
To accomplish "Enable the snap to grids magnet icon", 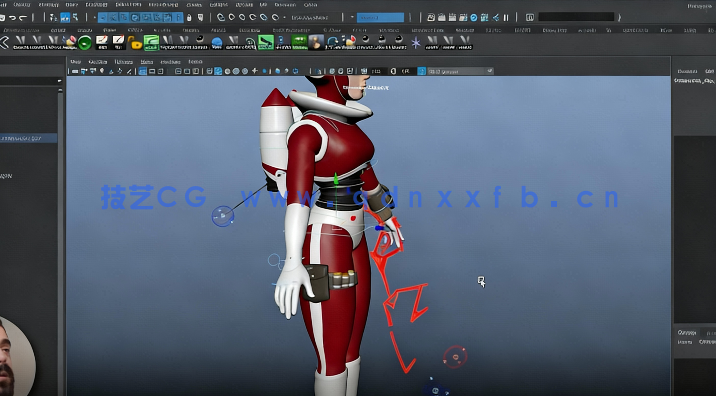I will [221, 18].
